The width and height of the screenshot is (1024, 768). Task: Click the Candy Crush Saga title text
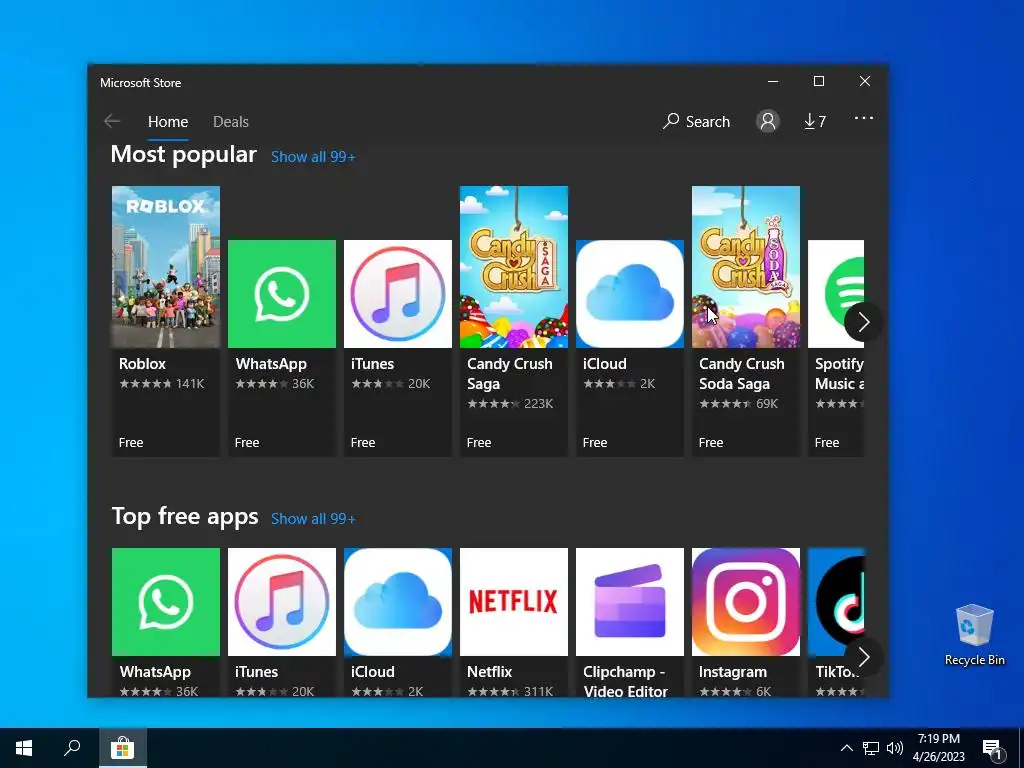click(509, 374)
